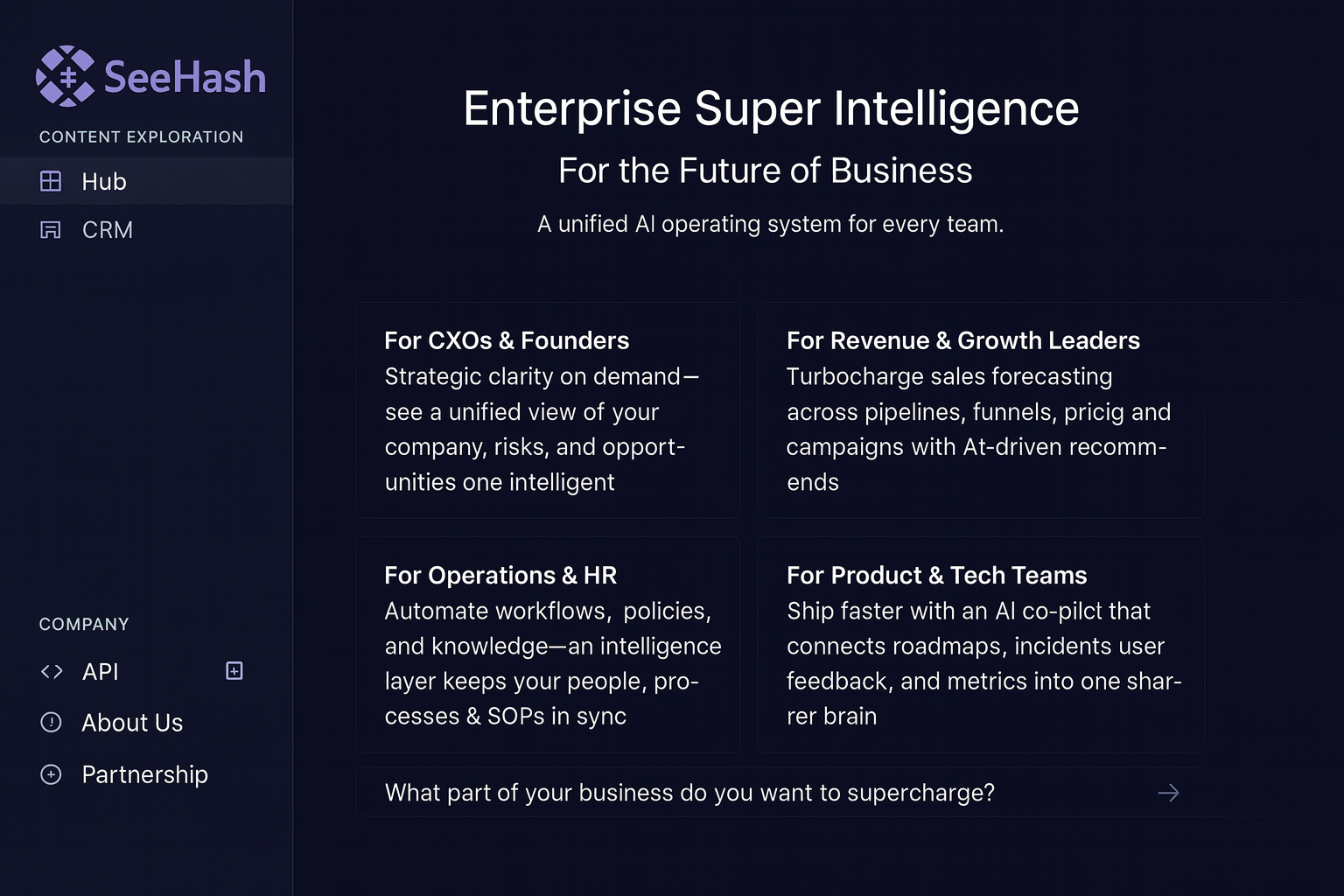Open the API link label
The height and width of the screenshot is (896, 1344).
point(101,671)
